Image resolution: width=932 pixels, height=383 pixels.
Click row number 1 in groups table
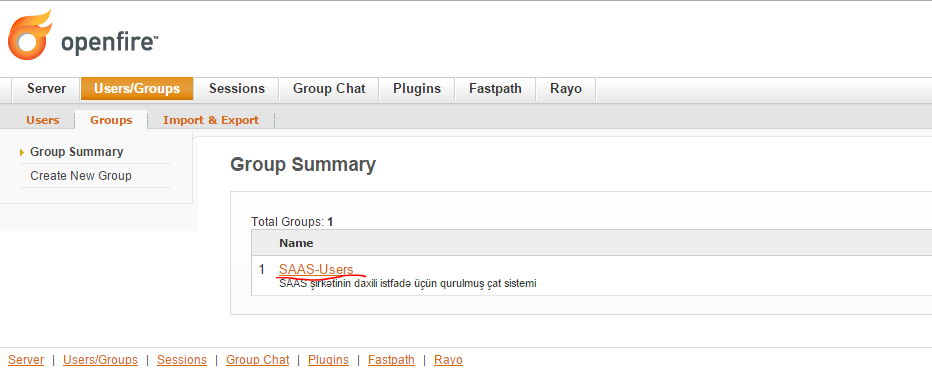pyautogui.click(x=262, y=269)
